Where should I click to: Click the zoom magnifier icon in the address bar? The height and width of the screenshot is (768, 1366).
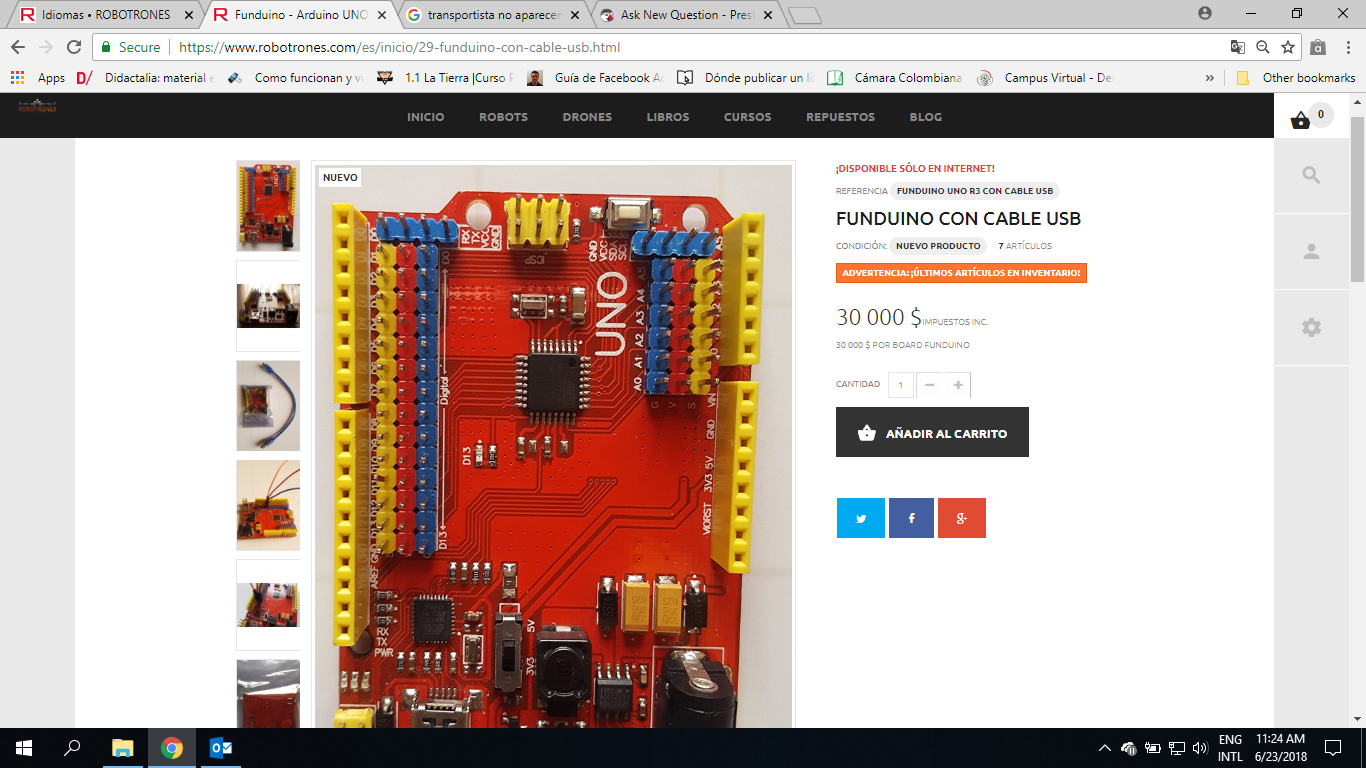(1263, 47)
